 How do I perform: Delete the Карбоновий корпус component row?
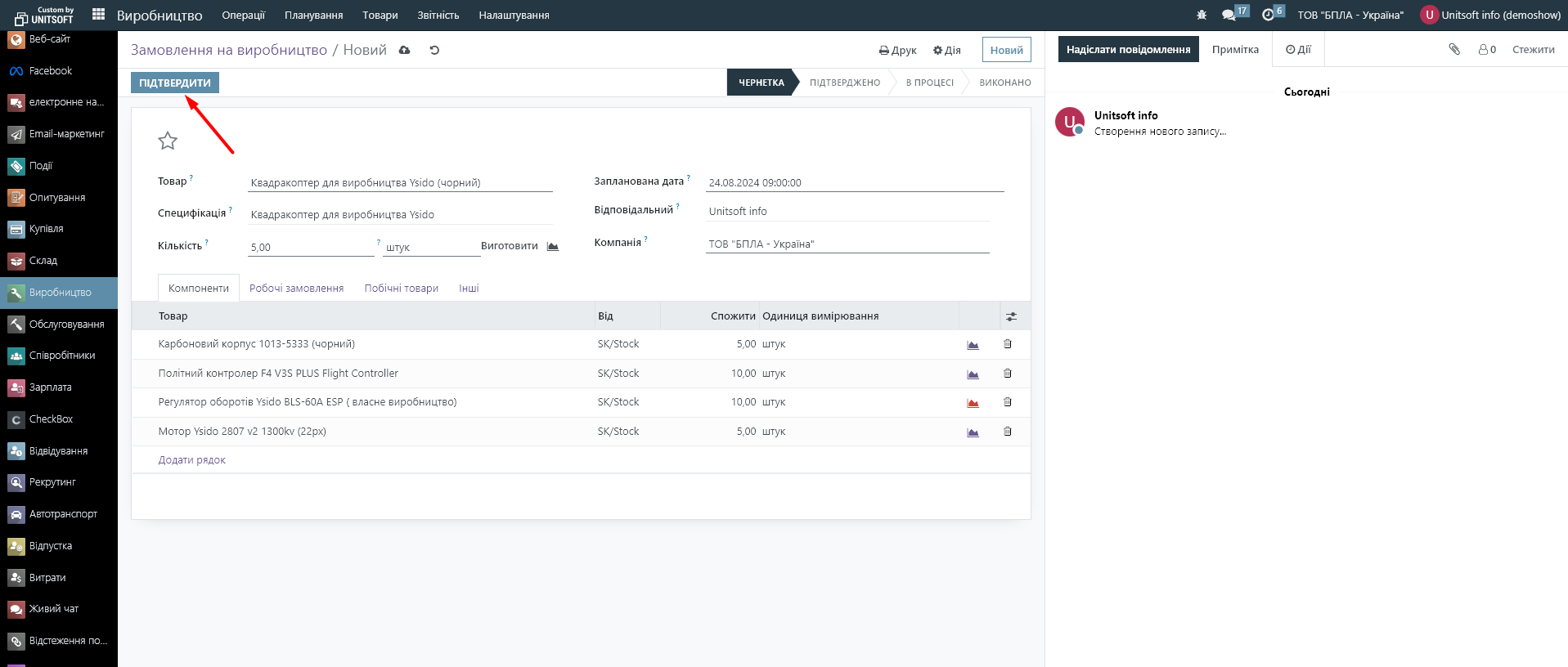coord(1008,344)
